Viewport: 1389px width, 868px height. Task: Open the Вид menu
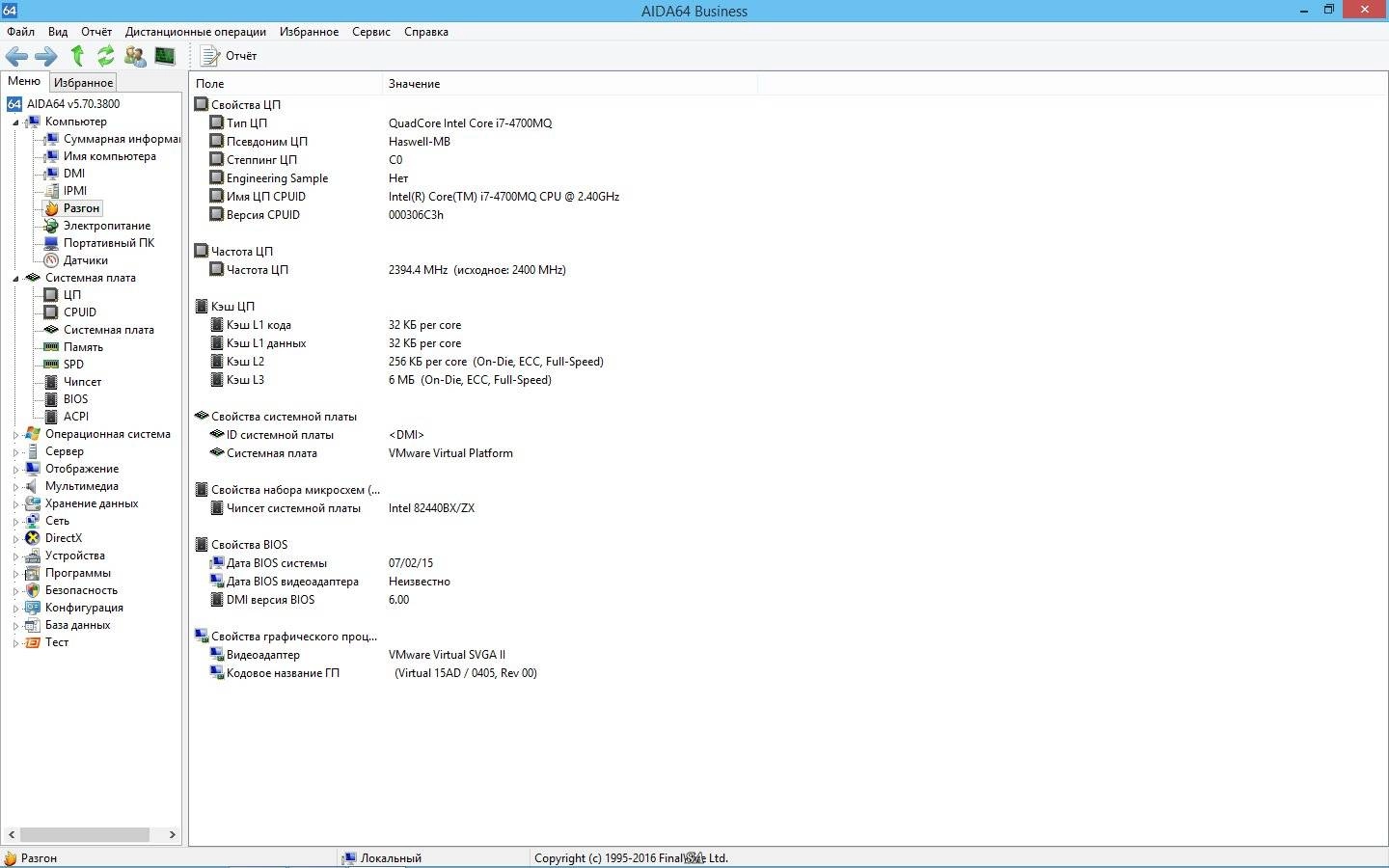58,32
